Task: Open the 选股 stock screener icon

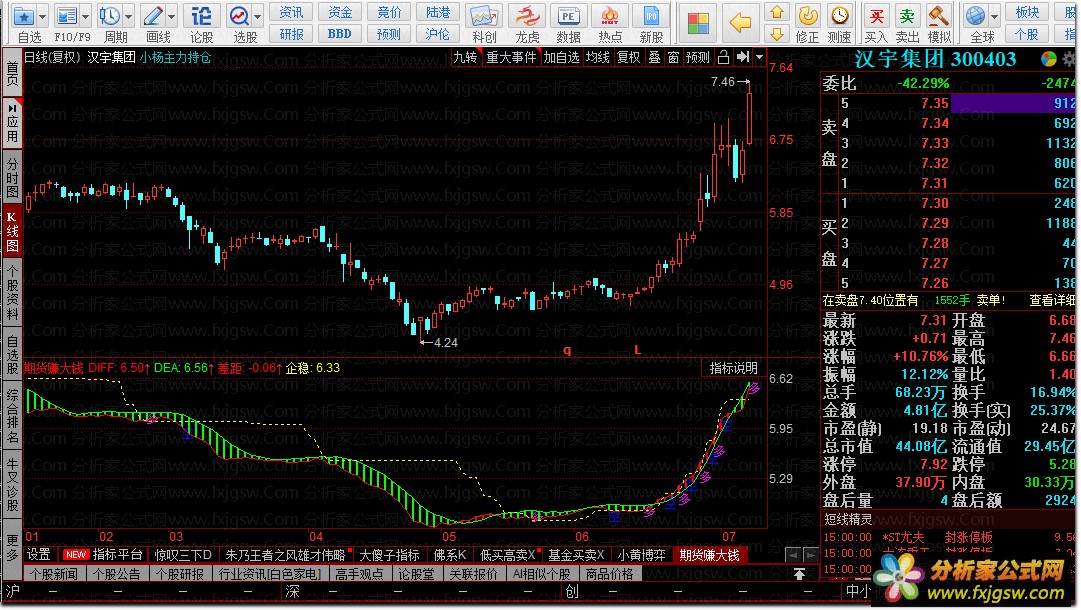Action: click(239, 16)
